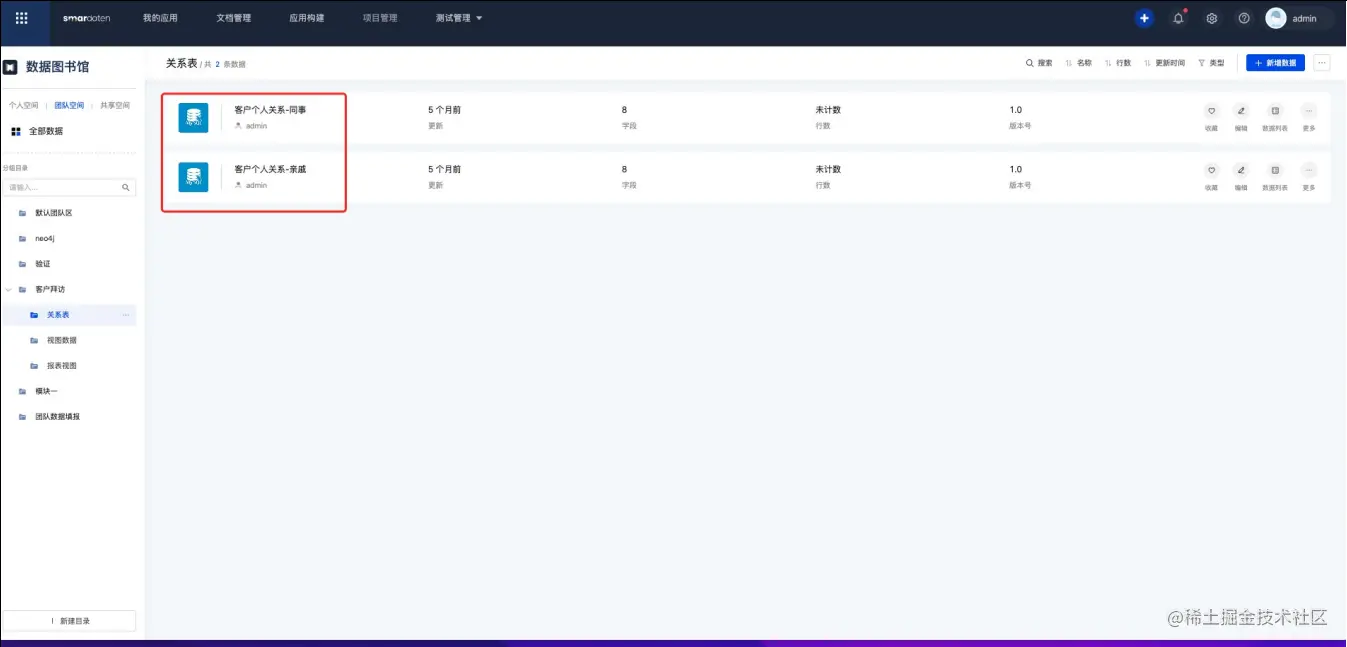Favorite 客户个人关系-亲戚 with heart icon
Screen dimensions: 1347x647
pyautogui.click(x=1211, y=170)
